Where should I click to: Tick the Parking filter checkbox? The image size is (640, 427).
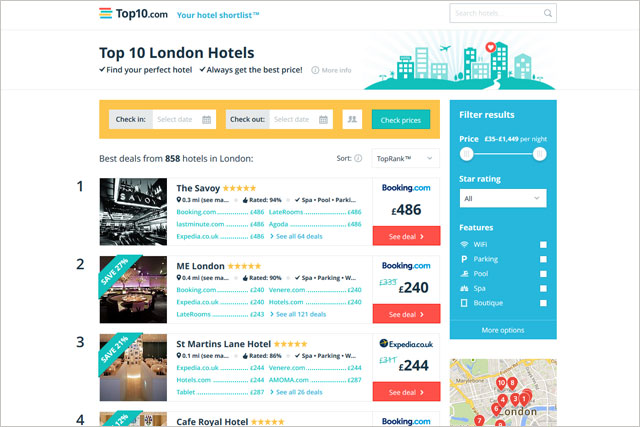point(543,259)
